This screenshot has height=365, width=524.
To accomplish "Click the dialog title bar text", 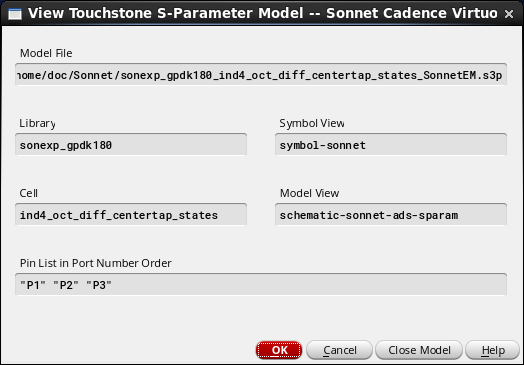I will click(263, 13).
